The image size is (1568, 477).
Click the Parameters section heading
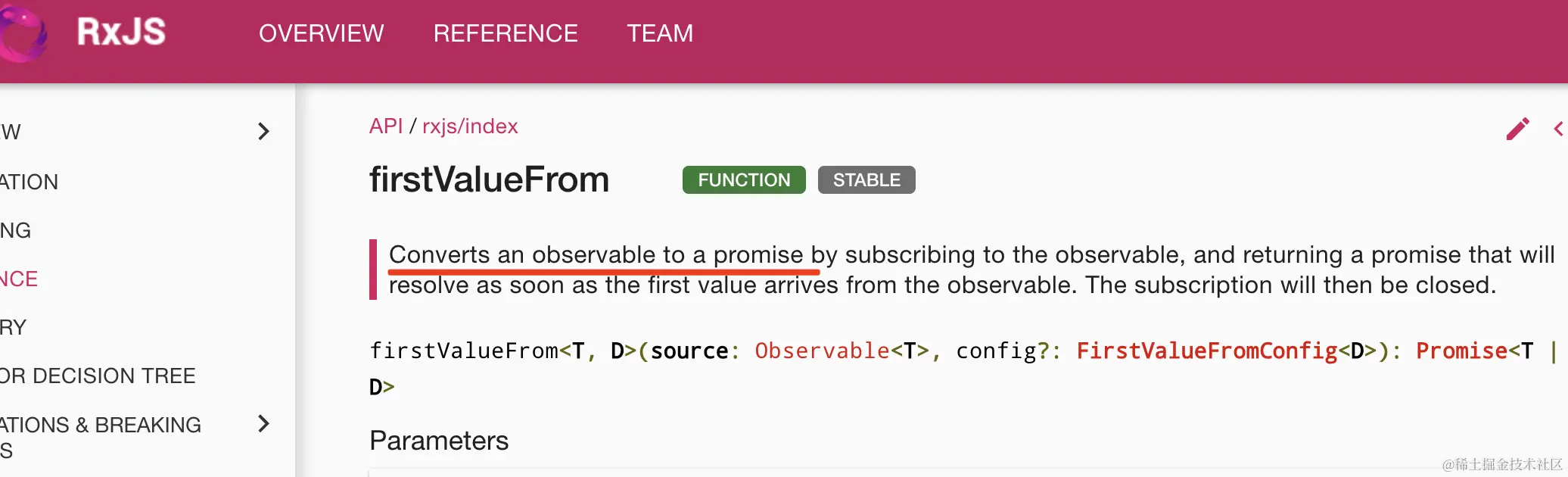439,441
